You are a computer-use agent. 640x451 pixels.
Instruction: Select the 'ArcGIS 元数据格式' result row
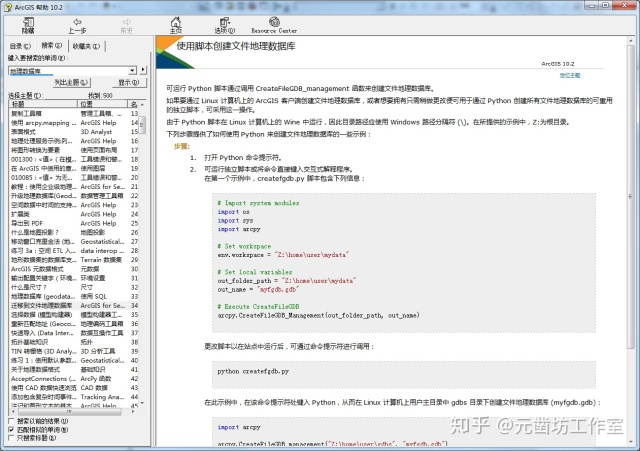pyautogui.click(x=74, y=269)
